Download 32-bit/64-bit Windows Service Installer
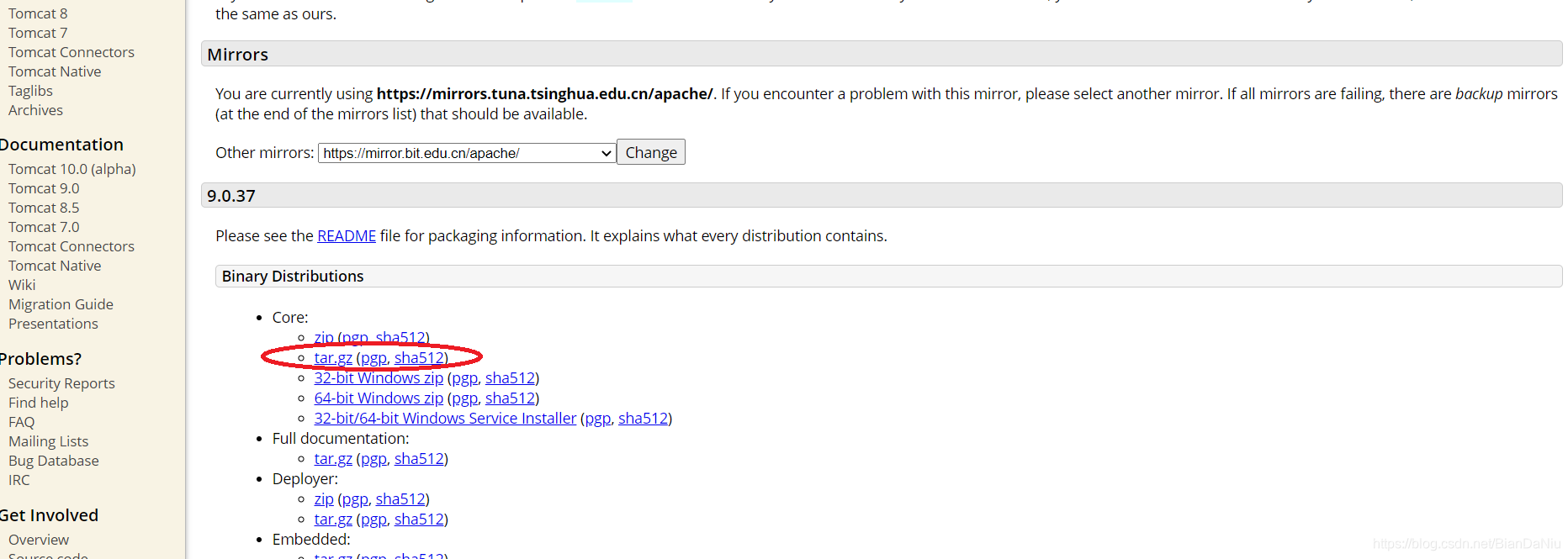The width and height of the screenshot is (1568, 559). (445, 419)
